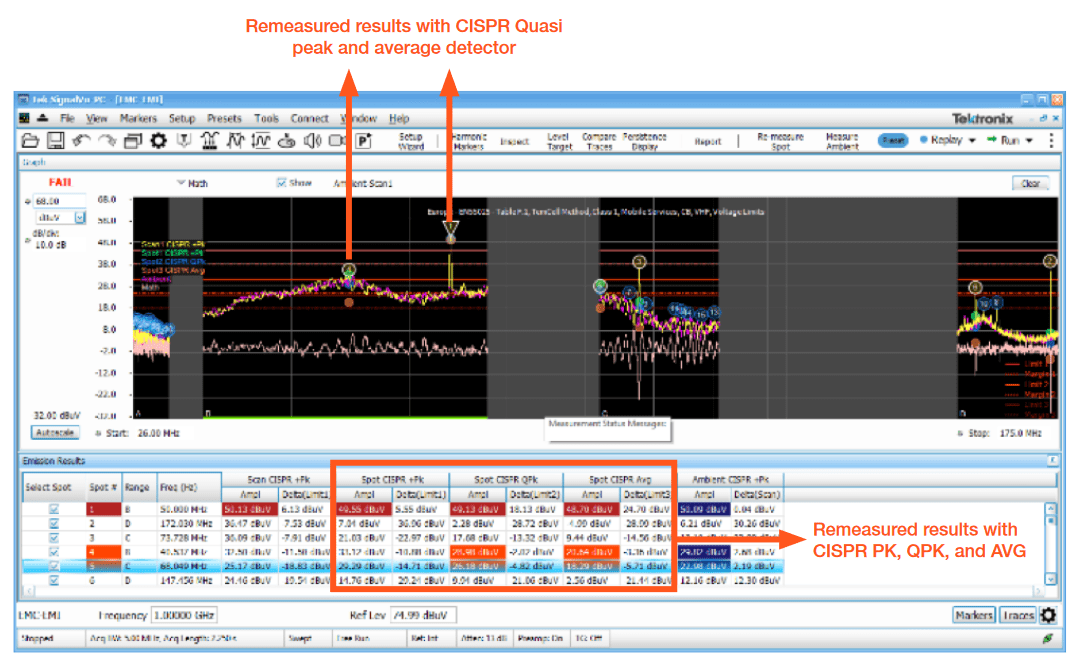Open the Presets menu
This screenshot has width=1077, height=661.
(x=224, y=118)
